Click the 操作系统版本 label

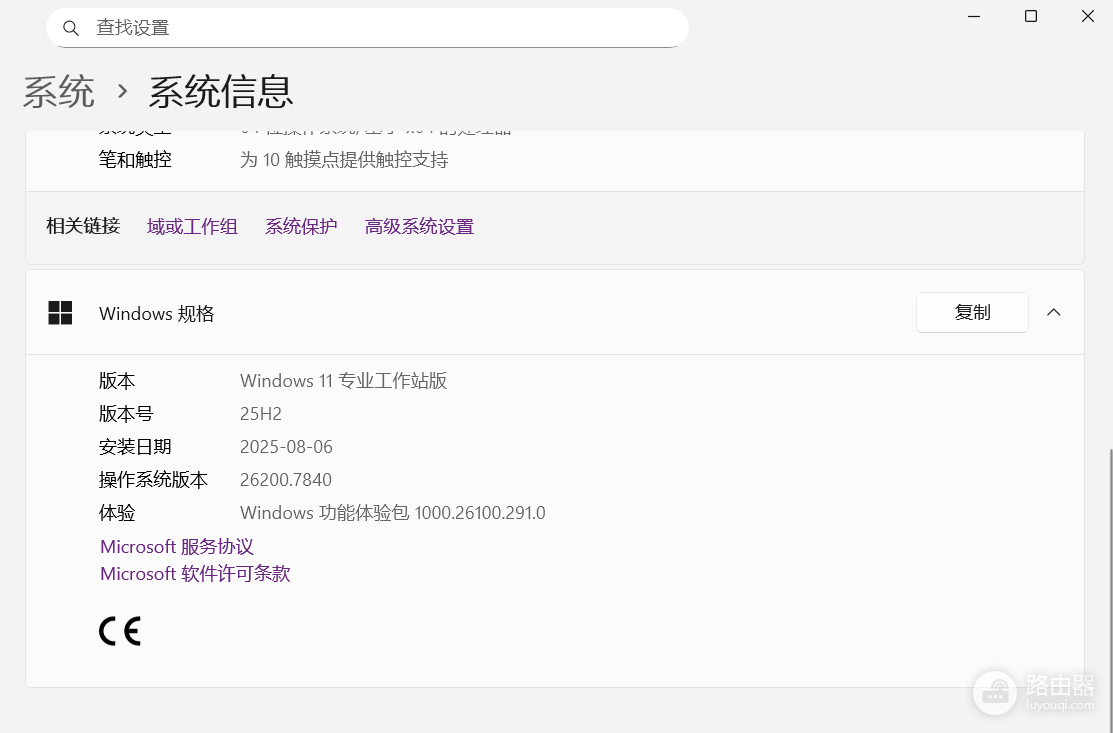(153, 480)
